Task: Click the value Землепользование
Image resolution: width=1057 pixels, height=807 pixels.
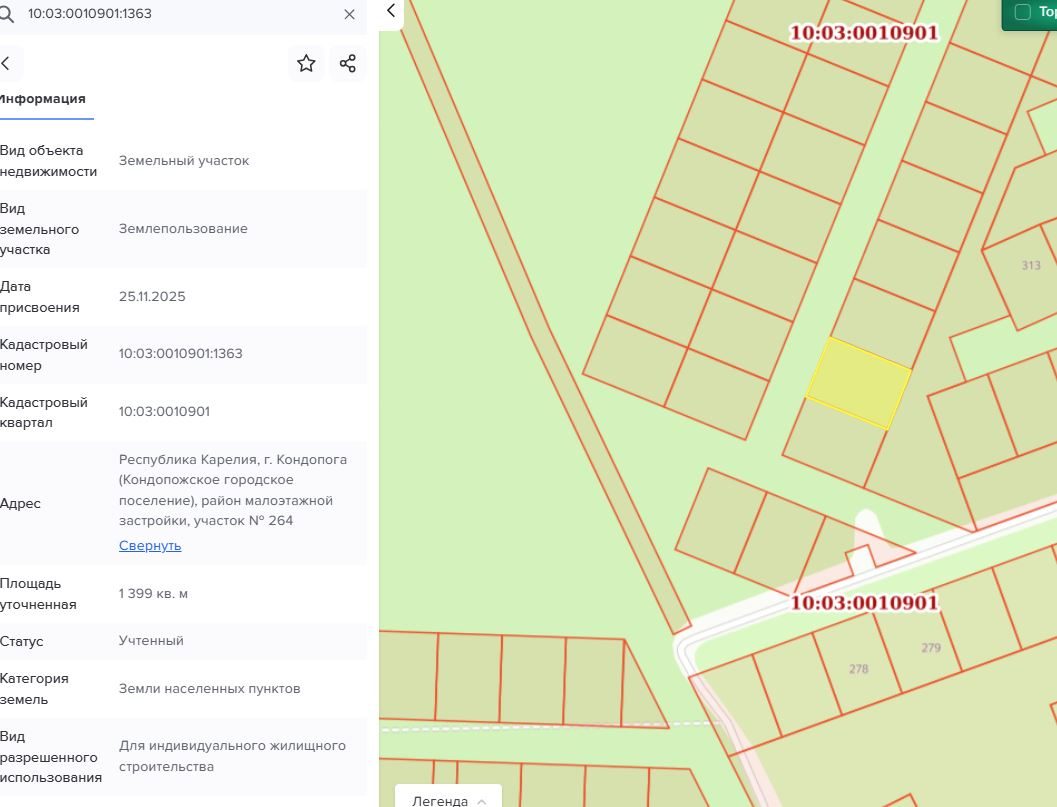Action: pos(183,229)
